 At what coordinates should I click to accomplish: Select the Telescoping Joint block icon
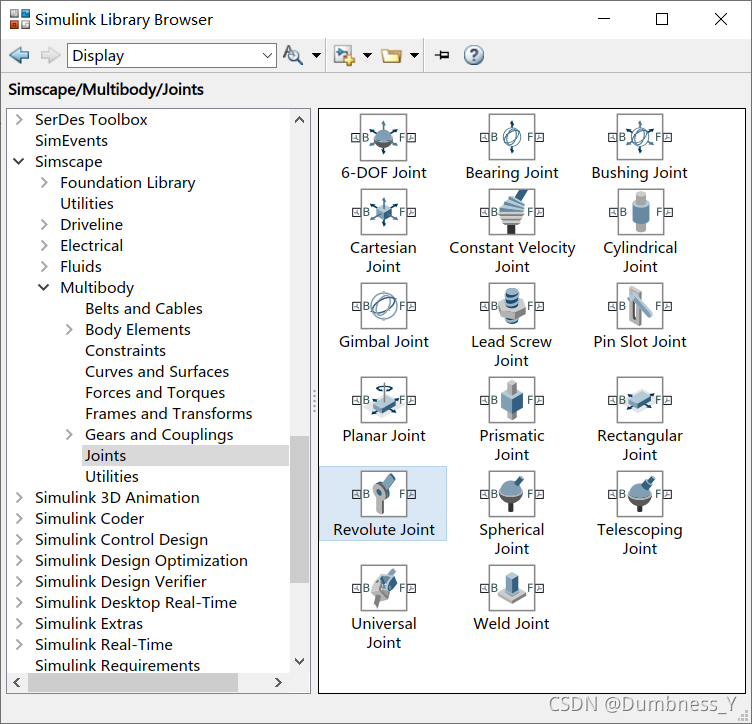[x=640, y=494]
